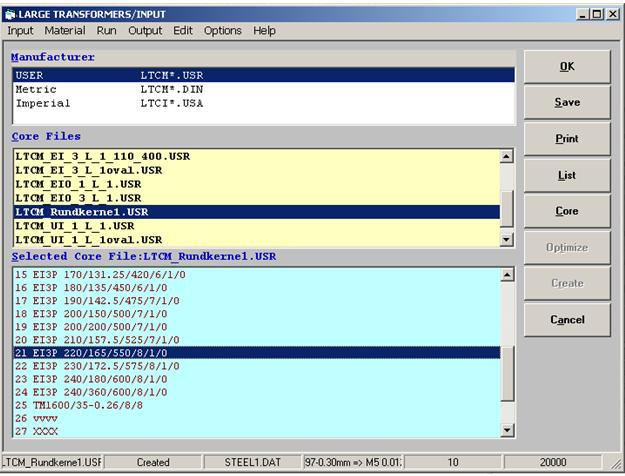Select core file LTCM_EIO_3_L_1.USR

[x=257, y=198]
